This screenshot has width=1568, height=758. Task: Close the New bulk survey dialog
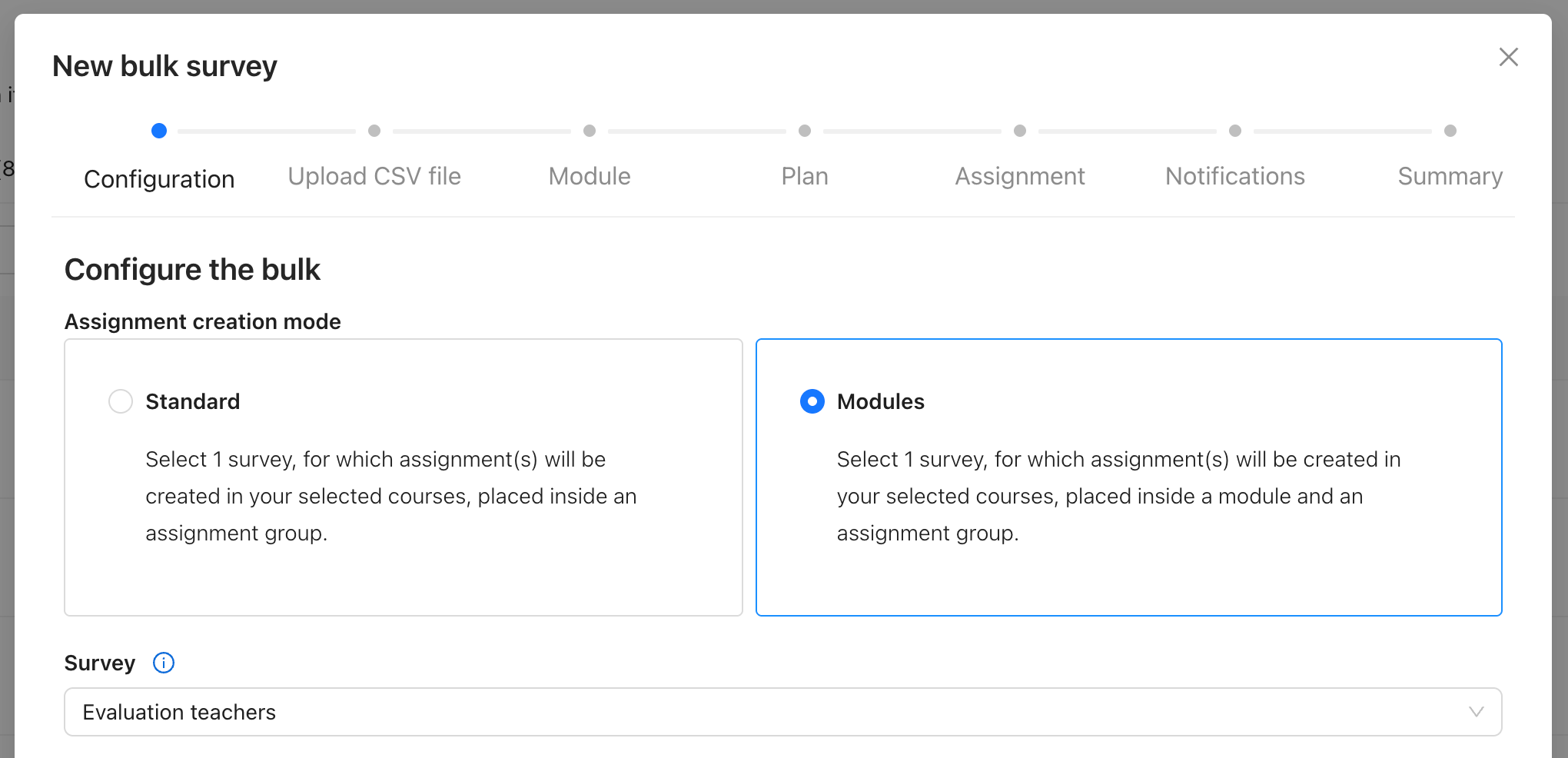coord(1508,57)
